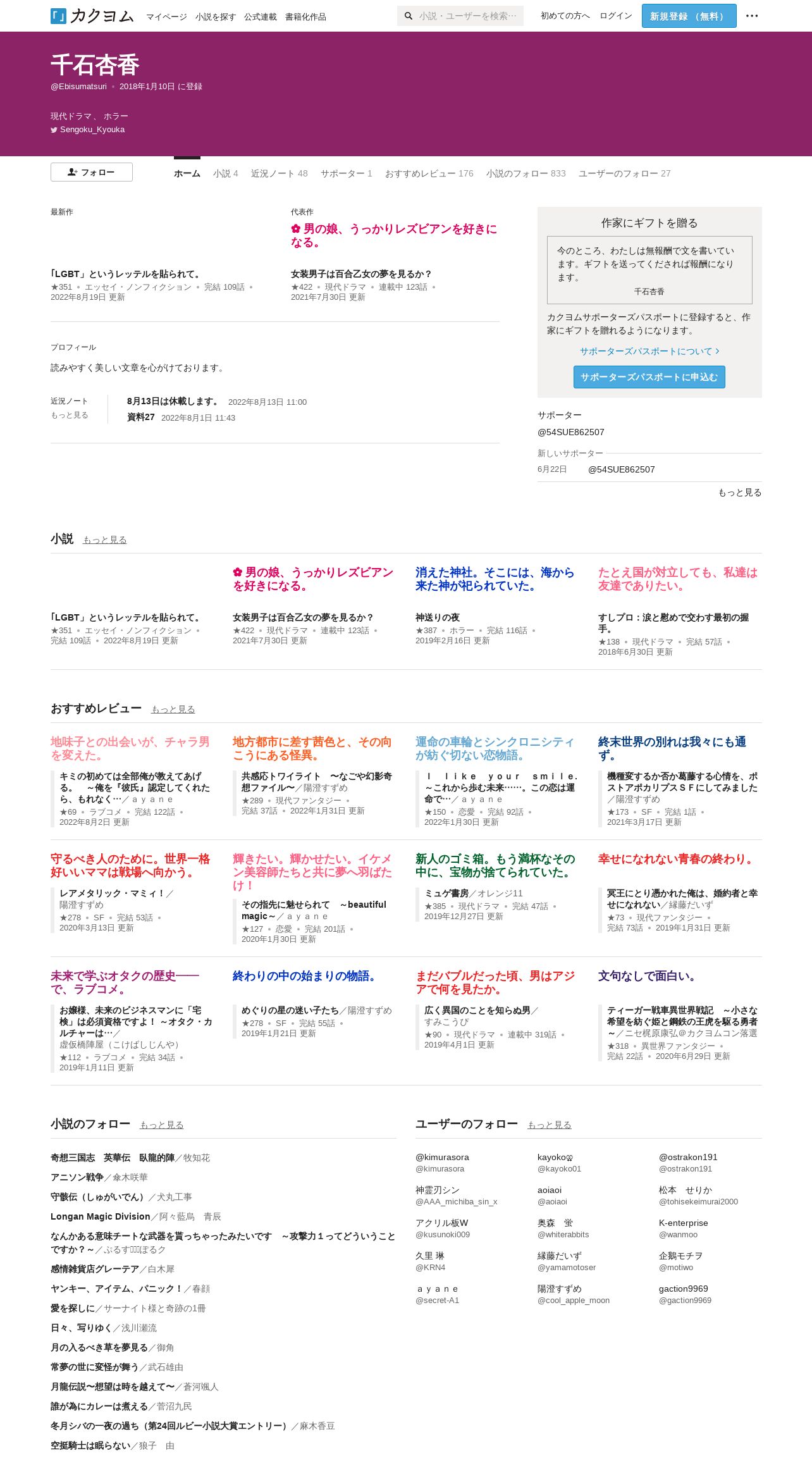Select the ホーム tab
Screen dimensions: 812x1484
[187, 173]
